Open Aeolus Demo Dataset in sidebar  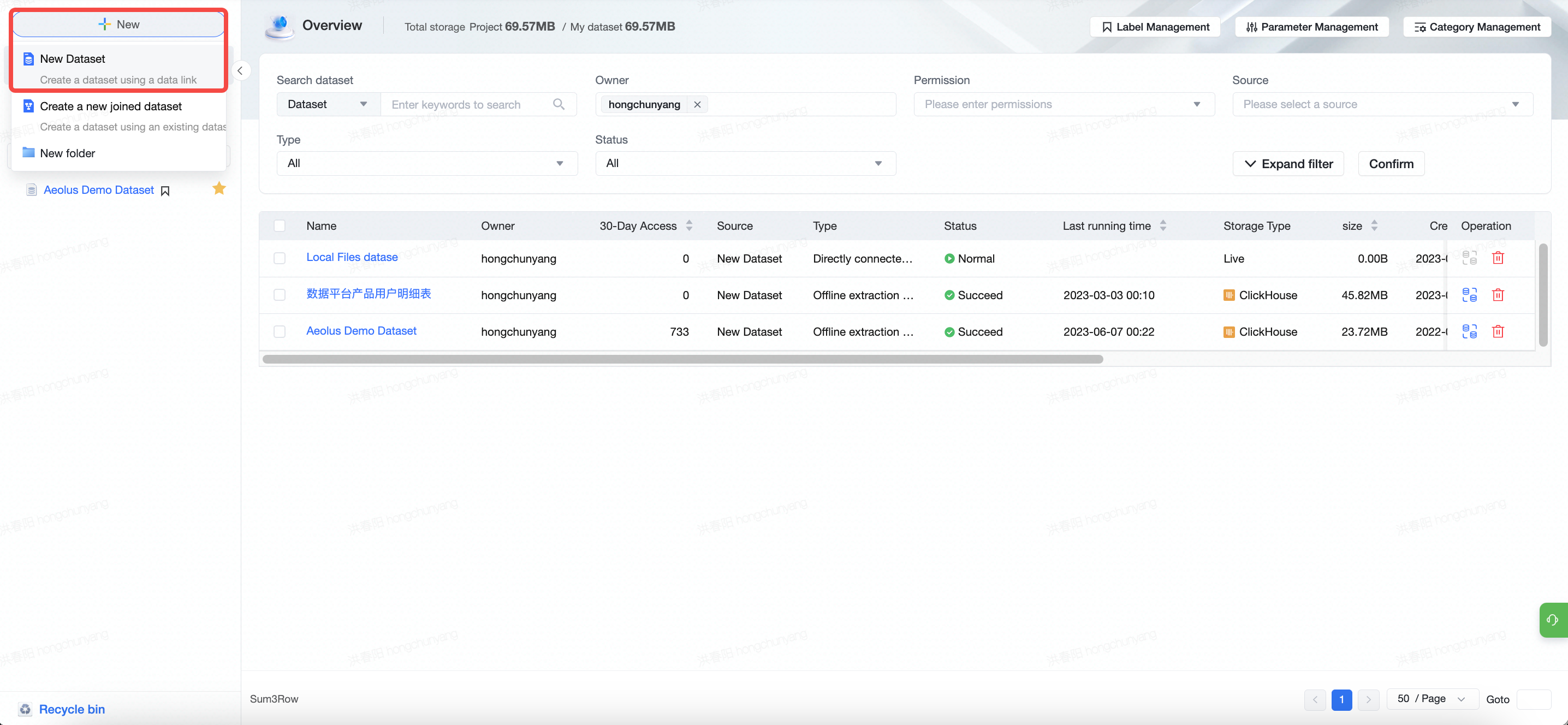point(99,190)
